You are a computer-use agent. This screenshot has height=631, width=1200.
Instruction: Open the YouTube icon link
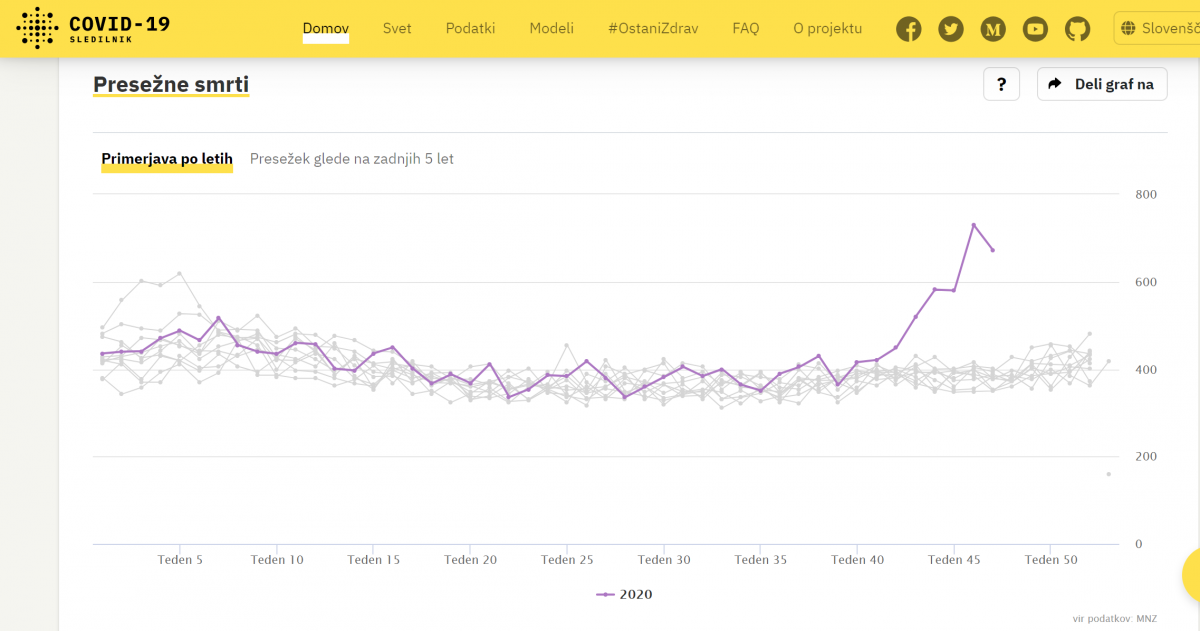1035,29
